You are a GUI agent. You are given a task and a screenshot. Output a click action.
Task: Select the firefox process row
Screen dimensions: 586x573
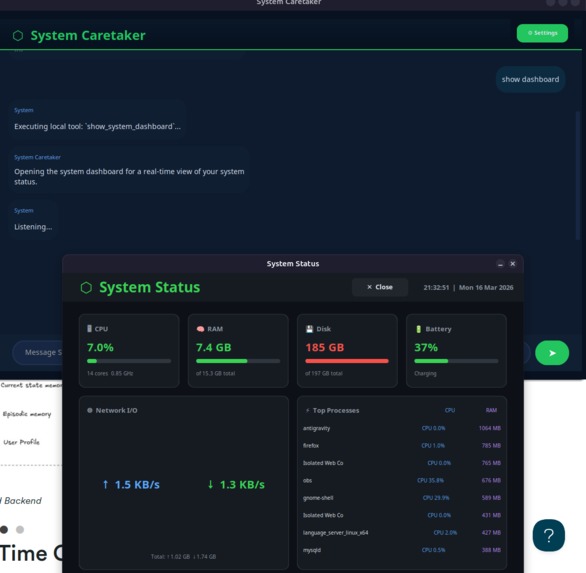(x=402, y=446)
